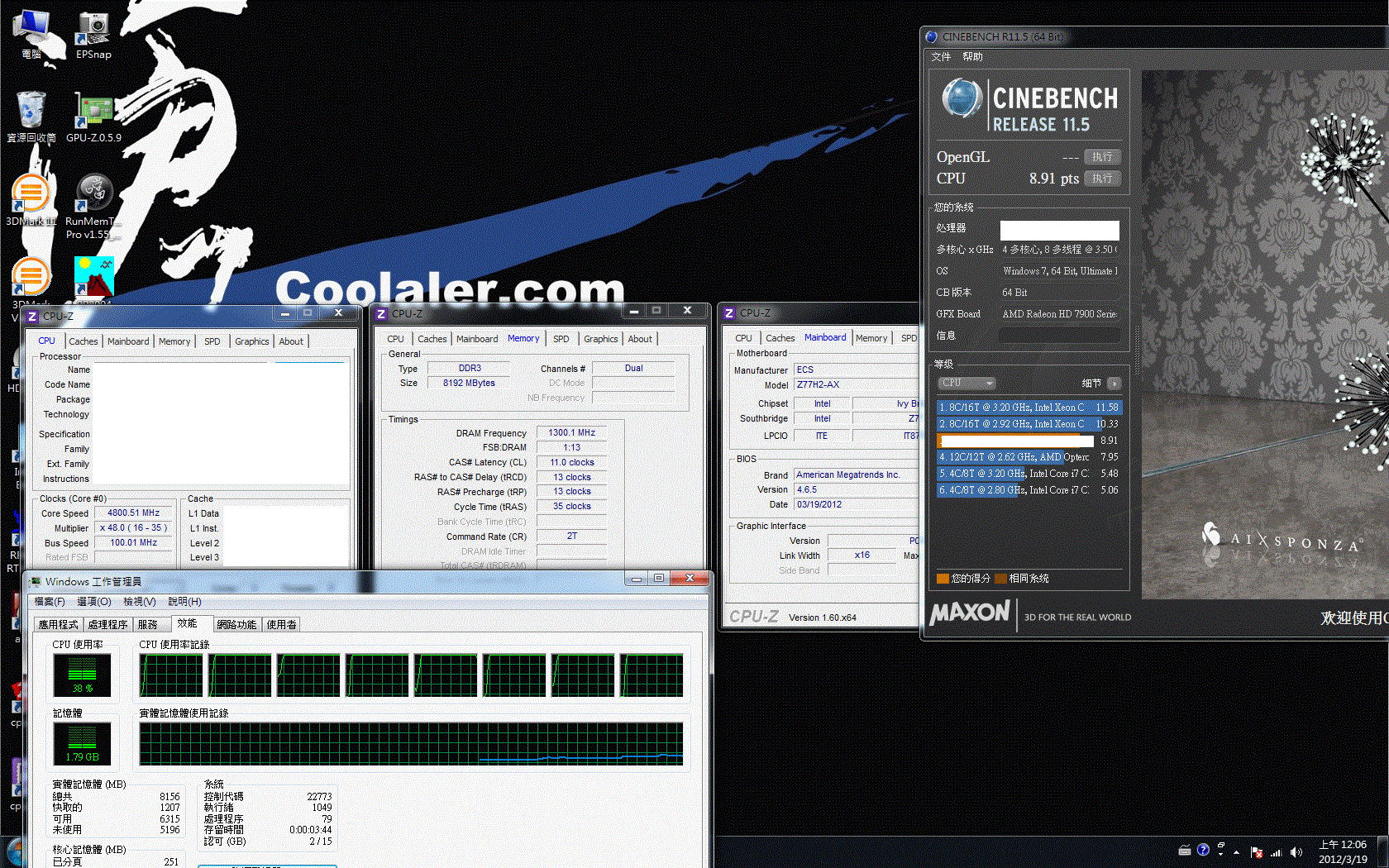Open the 帮助 menu in CINEBENCH
This screenshot has height=868, width=1389.
pyautogui.click(x=972, y=57)
